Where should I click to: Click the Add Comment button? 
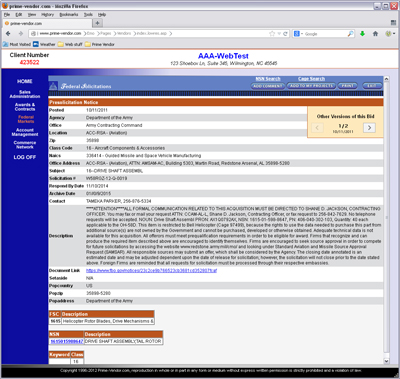click(x=268, y=86)
